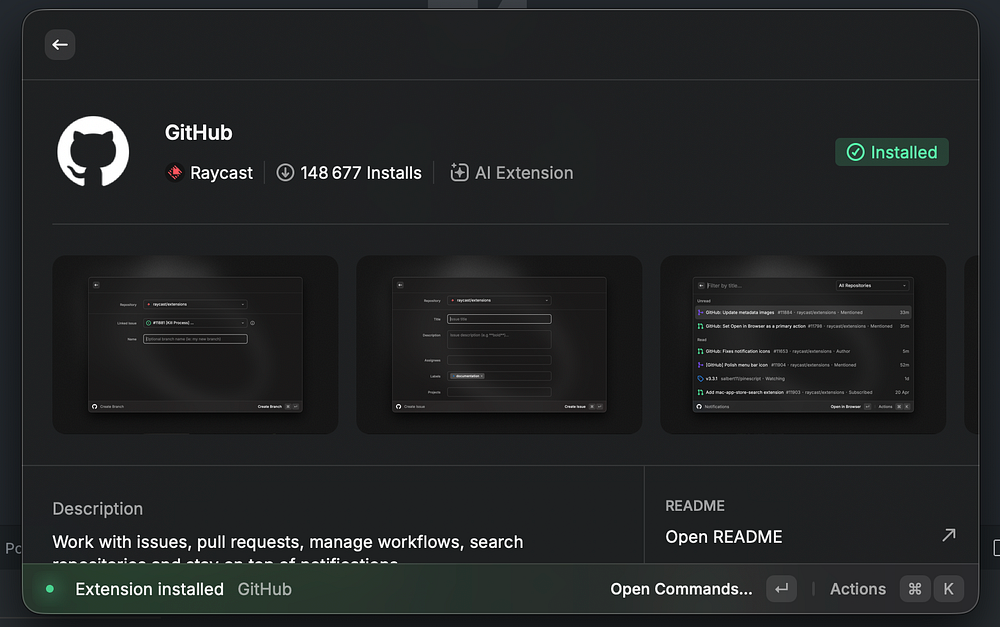The width and height of the screenshot is (1000, 627).
Task: Click the Command key symbol
Action: pyautogui.click(x=915, y=589)
